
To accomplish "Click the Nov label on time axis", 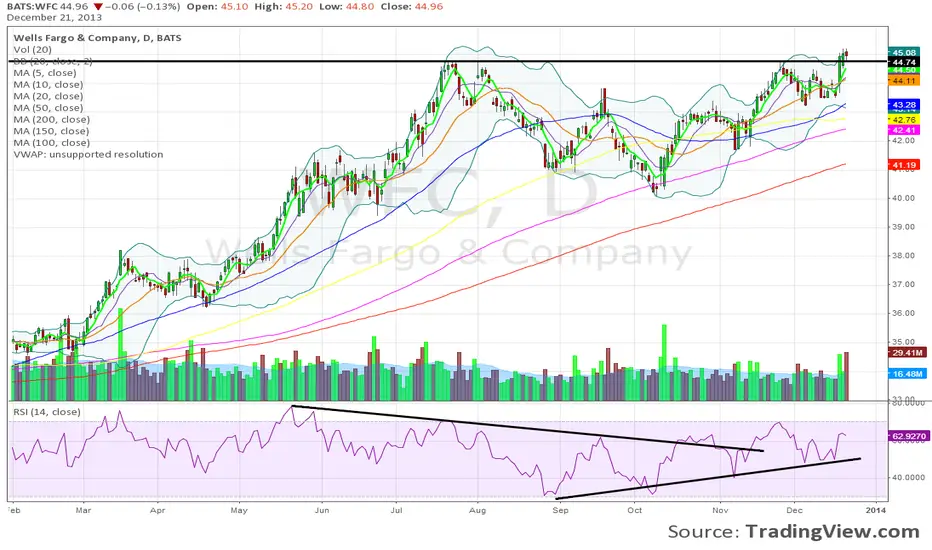I will point(720,510).
